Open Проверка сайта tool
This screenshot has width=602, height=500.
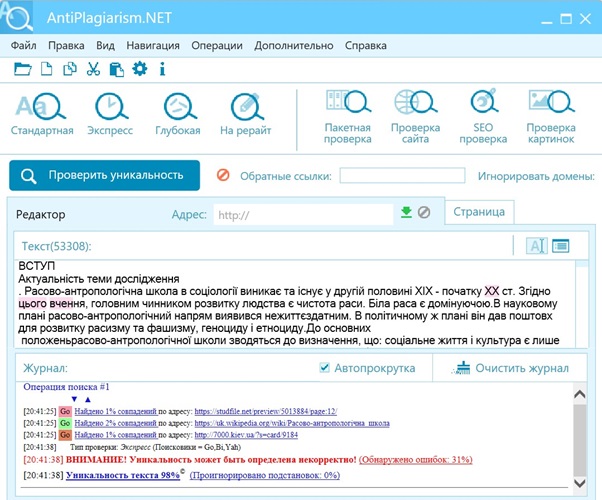tap(415, 117)
